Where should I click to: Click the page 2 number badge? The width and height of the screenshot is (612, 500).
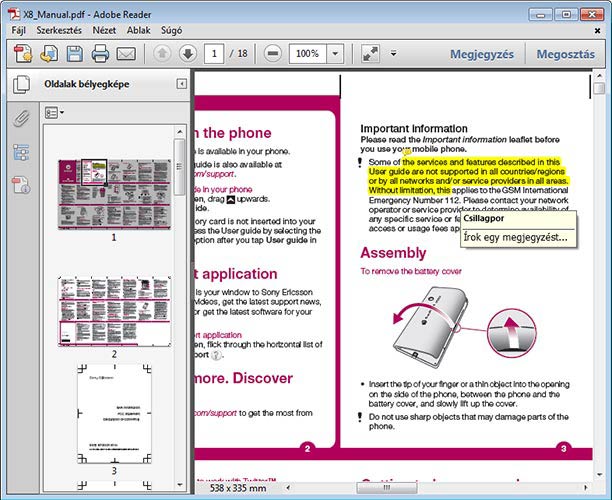[307, 448]
